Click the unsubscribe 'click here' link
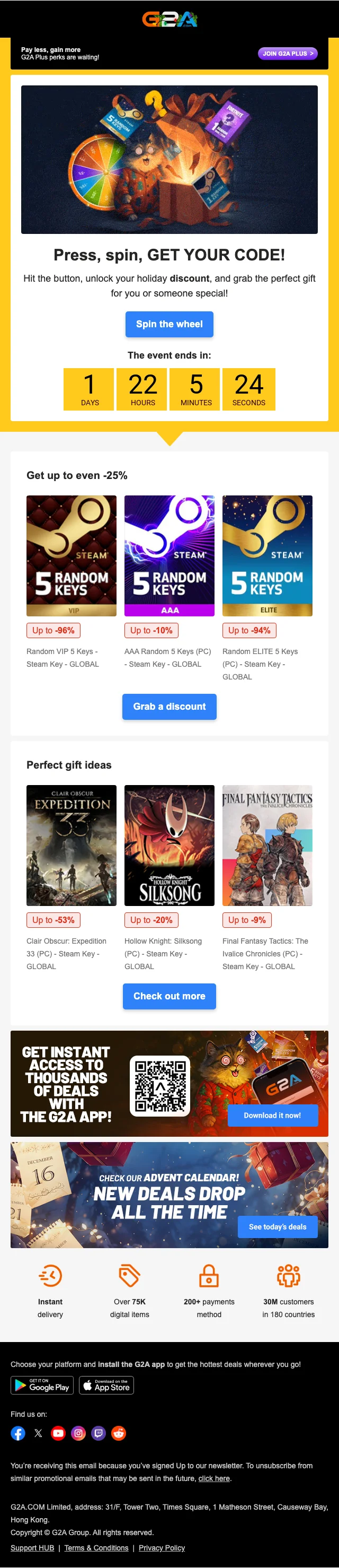339x1568 pixels. pyautogui.click(x=214, y=1478)
